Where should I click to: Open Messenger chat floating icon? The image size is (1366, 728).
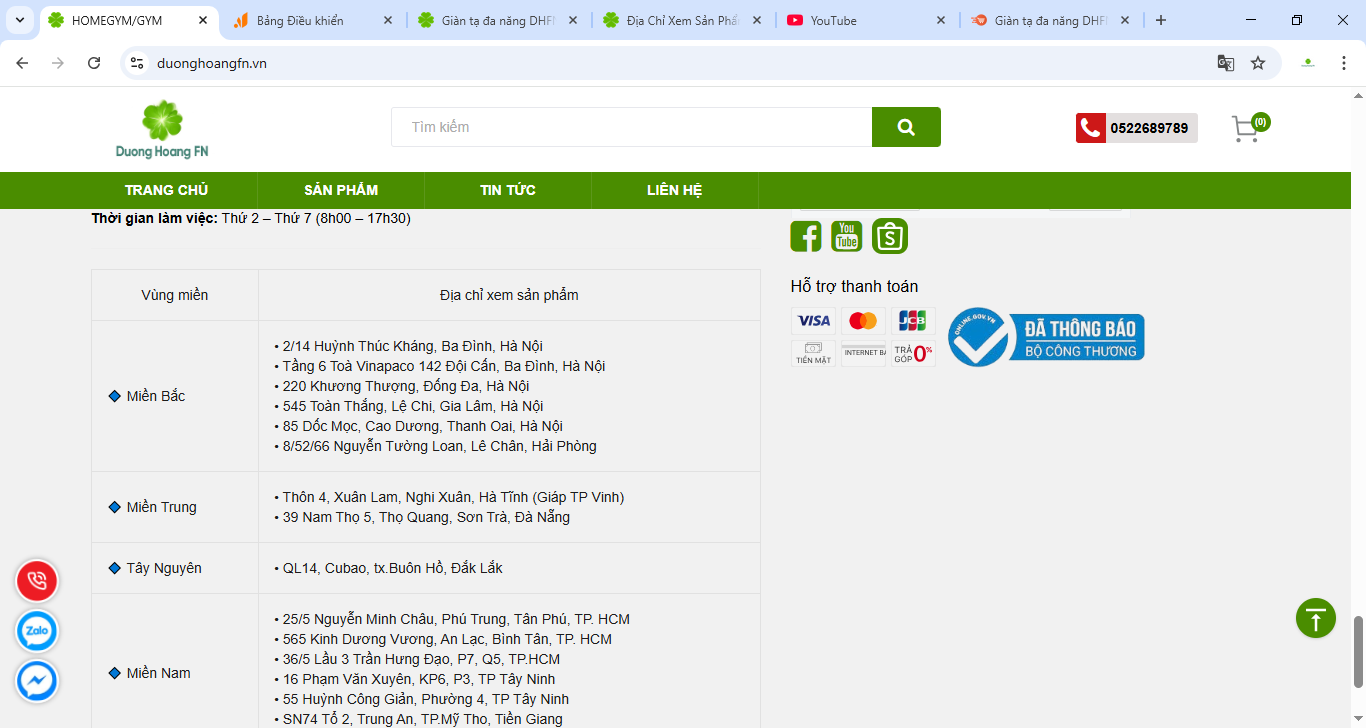pyautogui.click(x=37, y=681)
